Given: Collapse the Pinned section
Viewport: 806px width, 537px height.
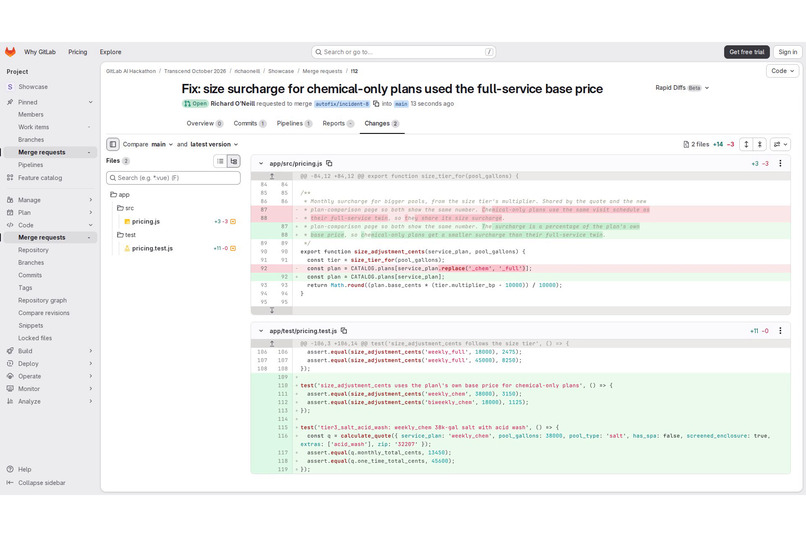Looking at the screenshot, I should click(49, 102).
